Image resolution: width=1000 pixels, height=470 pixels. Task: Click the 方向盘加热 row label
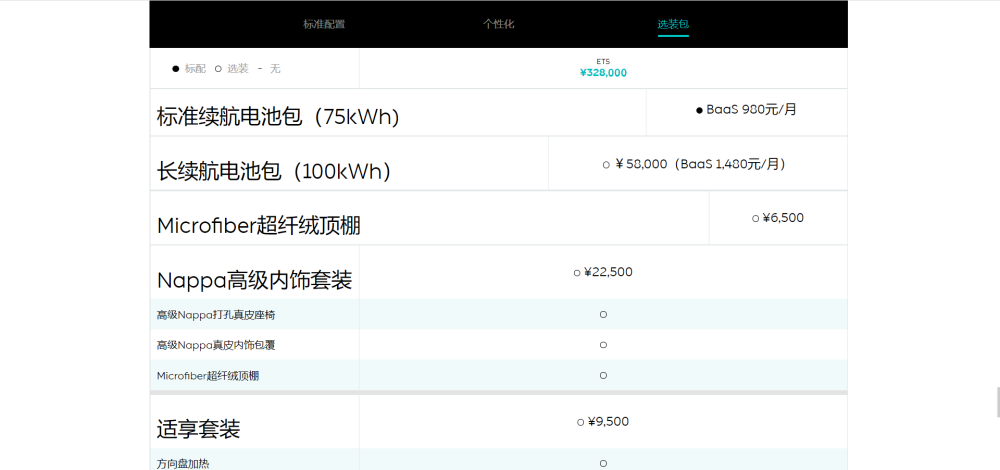(183, 464)
